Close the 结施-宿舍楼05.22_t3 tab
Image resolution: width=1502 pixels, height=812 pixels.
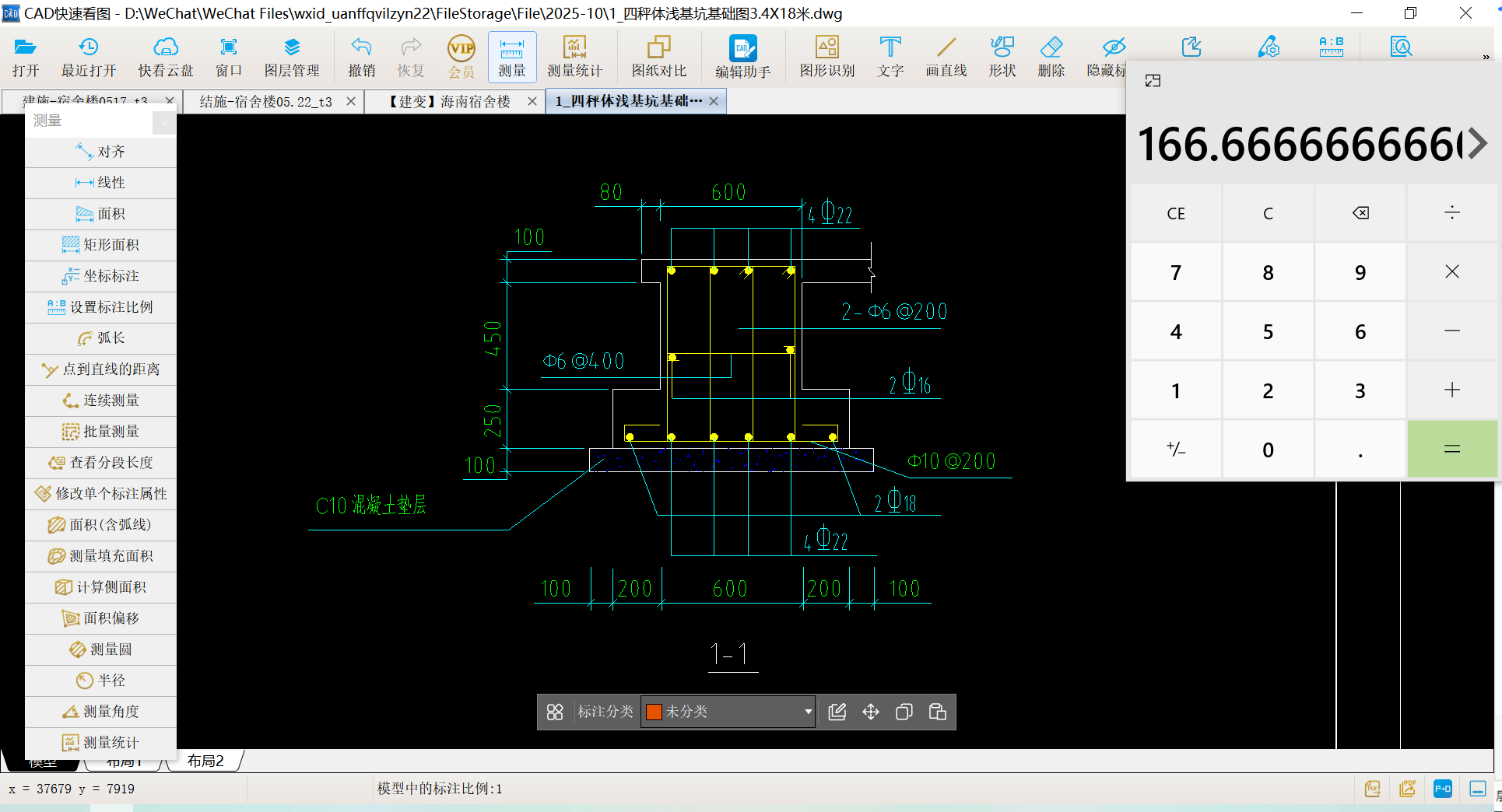351,102
